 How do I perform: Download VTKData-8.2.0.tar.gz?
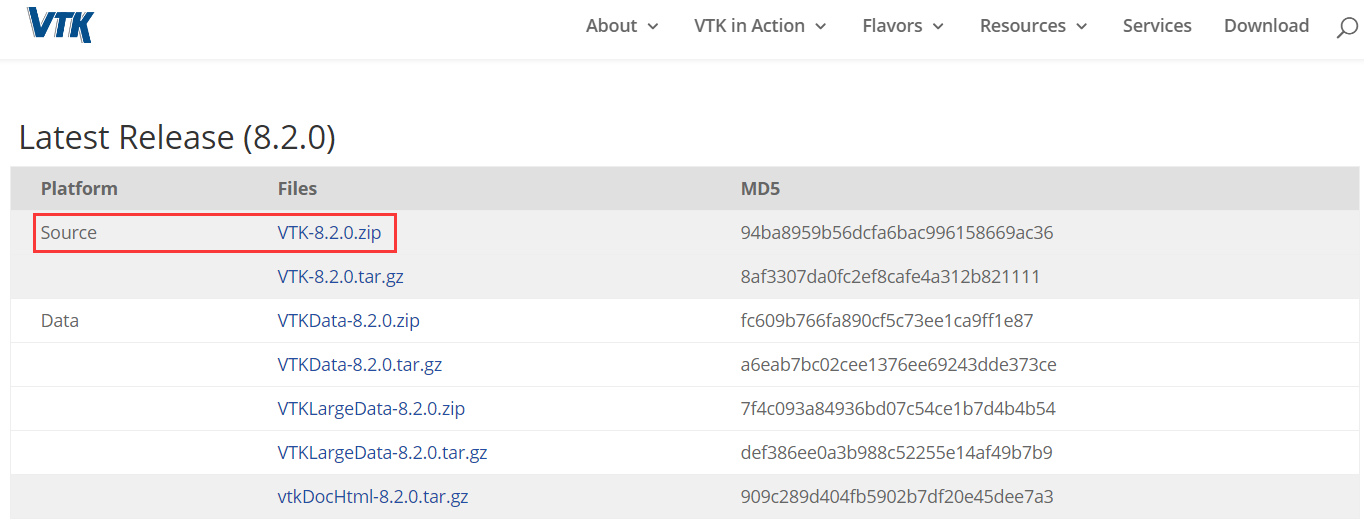coord(360,365)
